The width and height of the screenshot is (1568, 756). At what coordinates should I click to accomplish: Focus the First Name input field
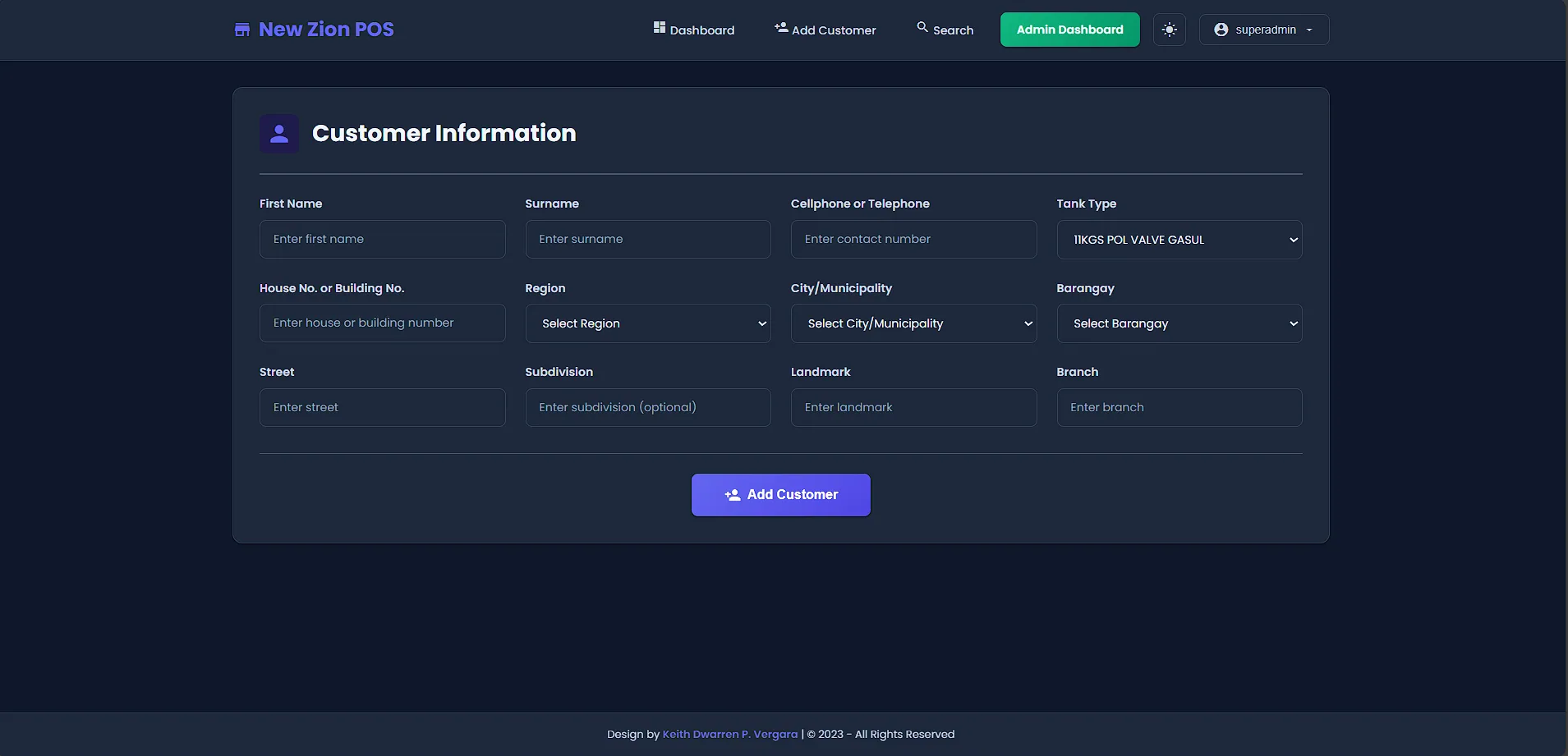click(383, 239)
